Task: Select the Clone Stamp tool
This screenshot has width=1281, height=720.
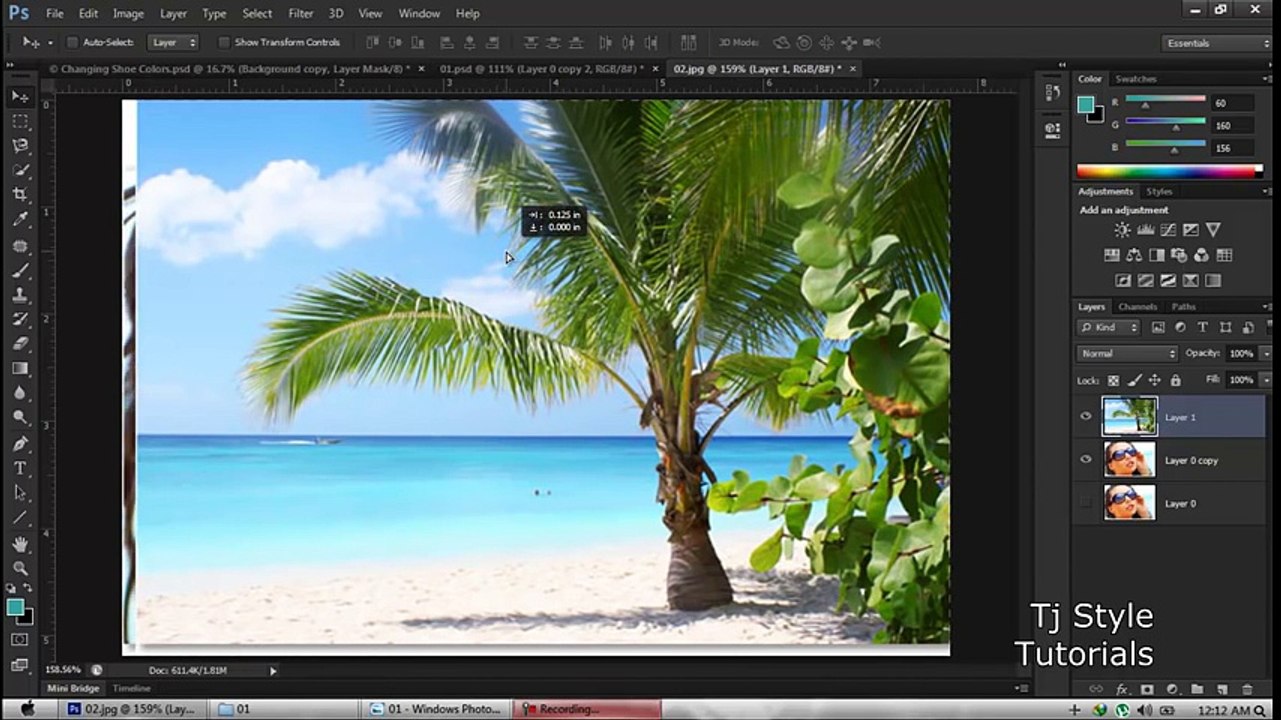Action: (x=20, y=295)
